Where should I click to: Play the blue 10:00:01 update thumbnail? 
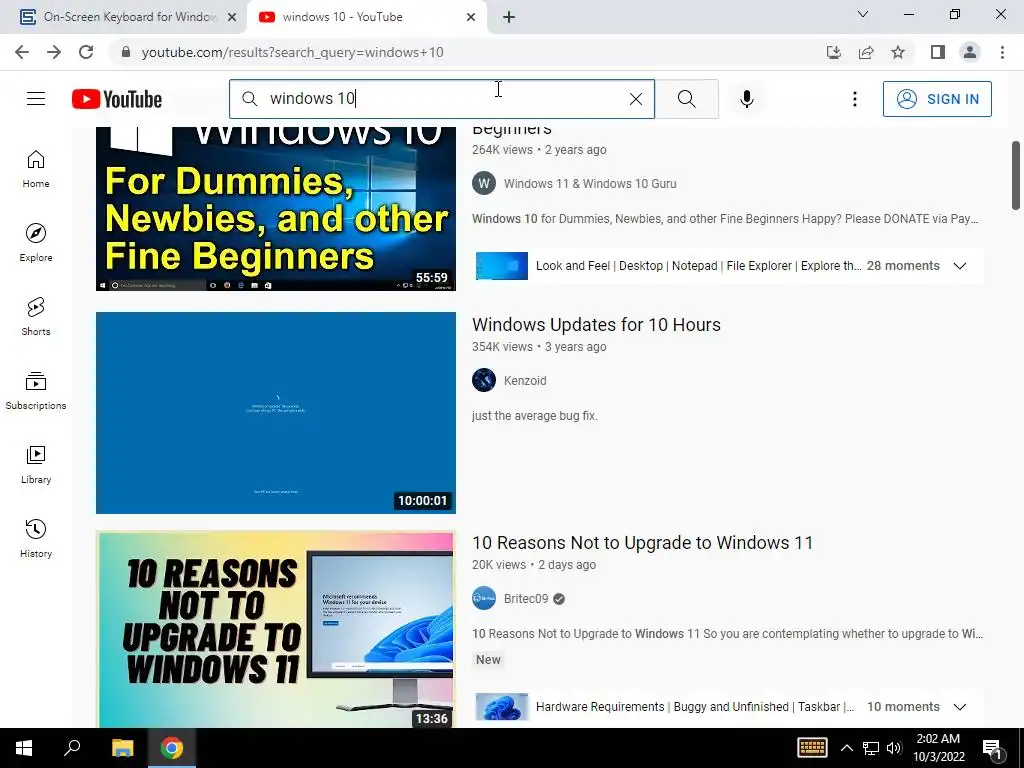click(x=276, y=413)
